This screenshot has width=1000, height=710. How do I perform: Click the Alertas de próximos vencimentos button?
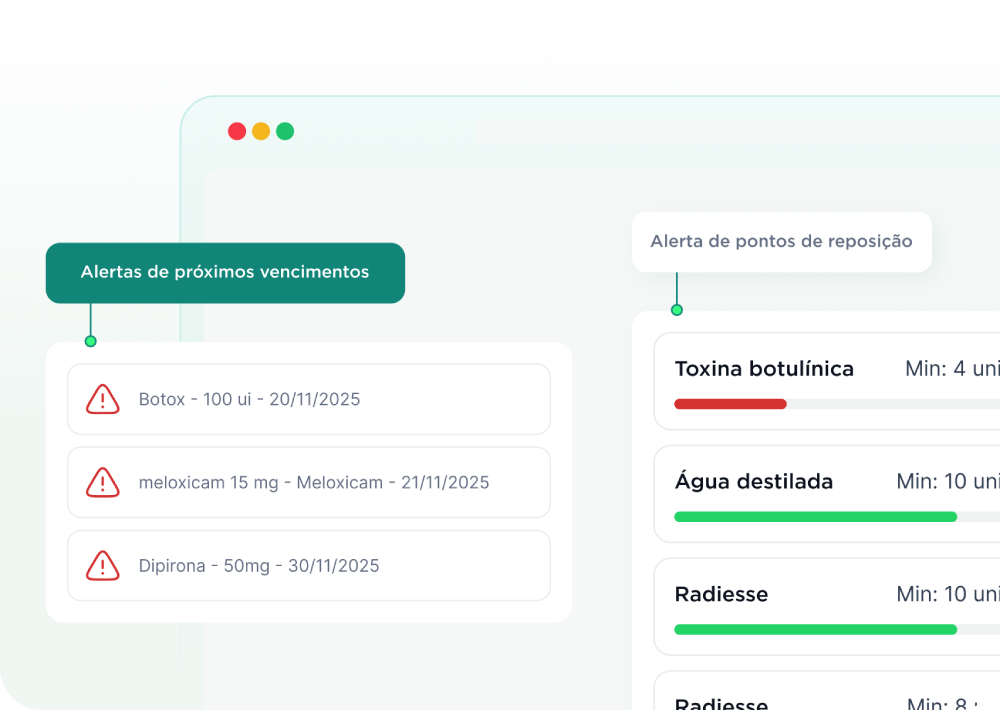click(x=225, y=272)
